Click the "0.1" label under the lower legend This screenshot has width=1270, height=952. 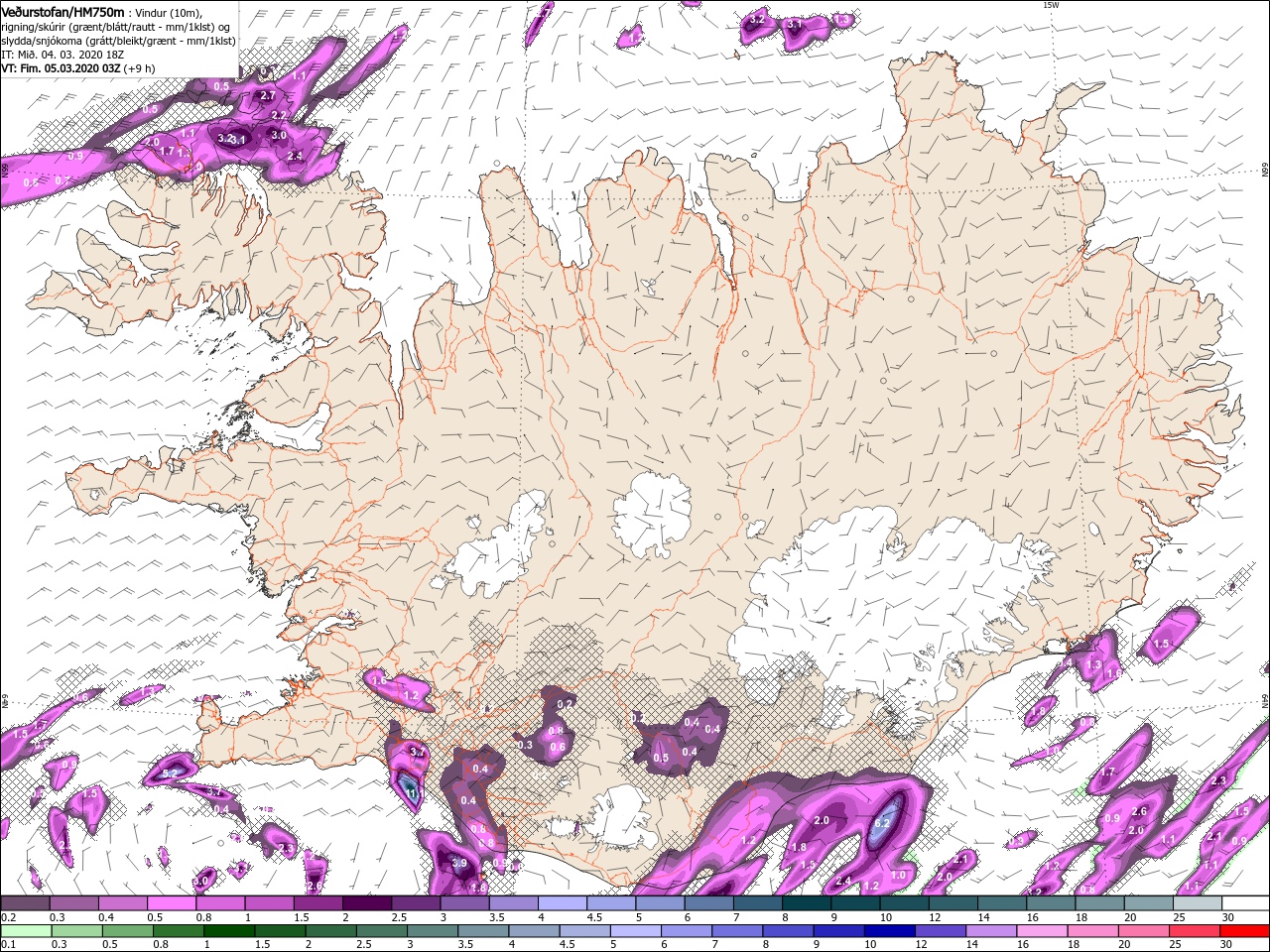pos(8,944)
